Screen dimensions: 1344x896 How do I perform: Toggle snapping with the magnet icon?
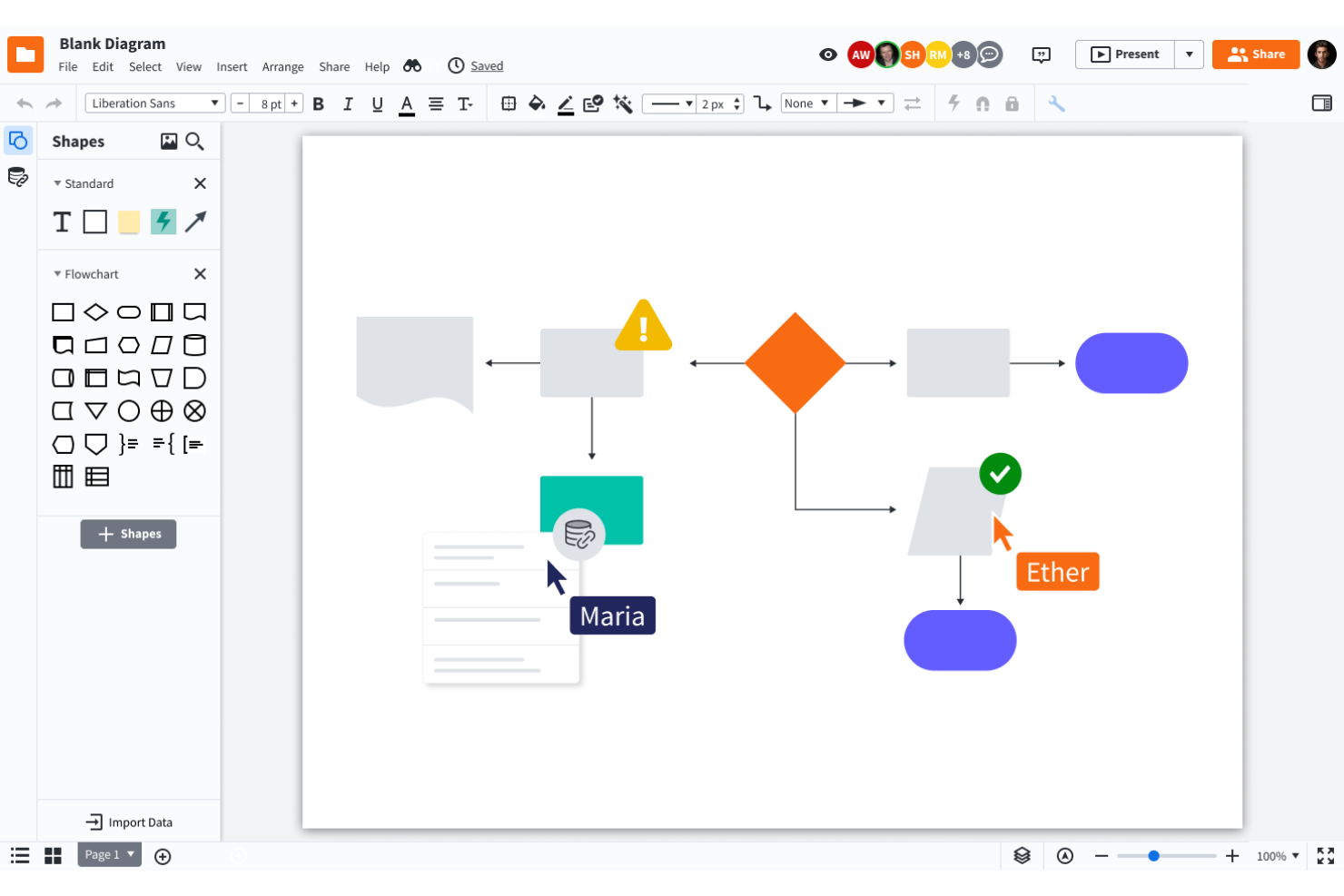coord(983,103)
